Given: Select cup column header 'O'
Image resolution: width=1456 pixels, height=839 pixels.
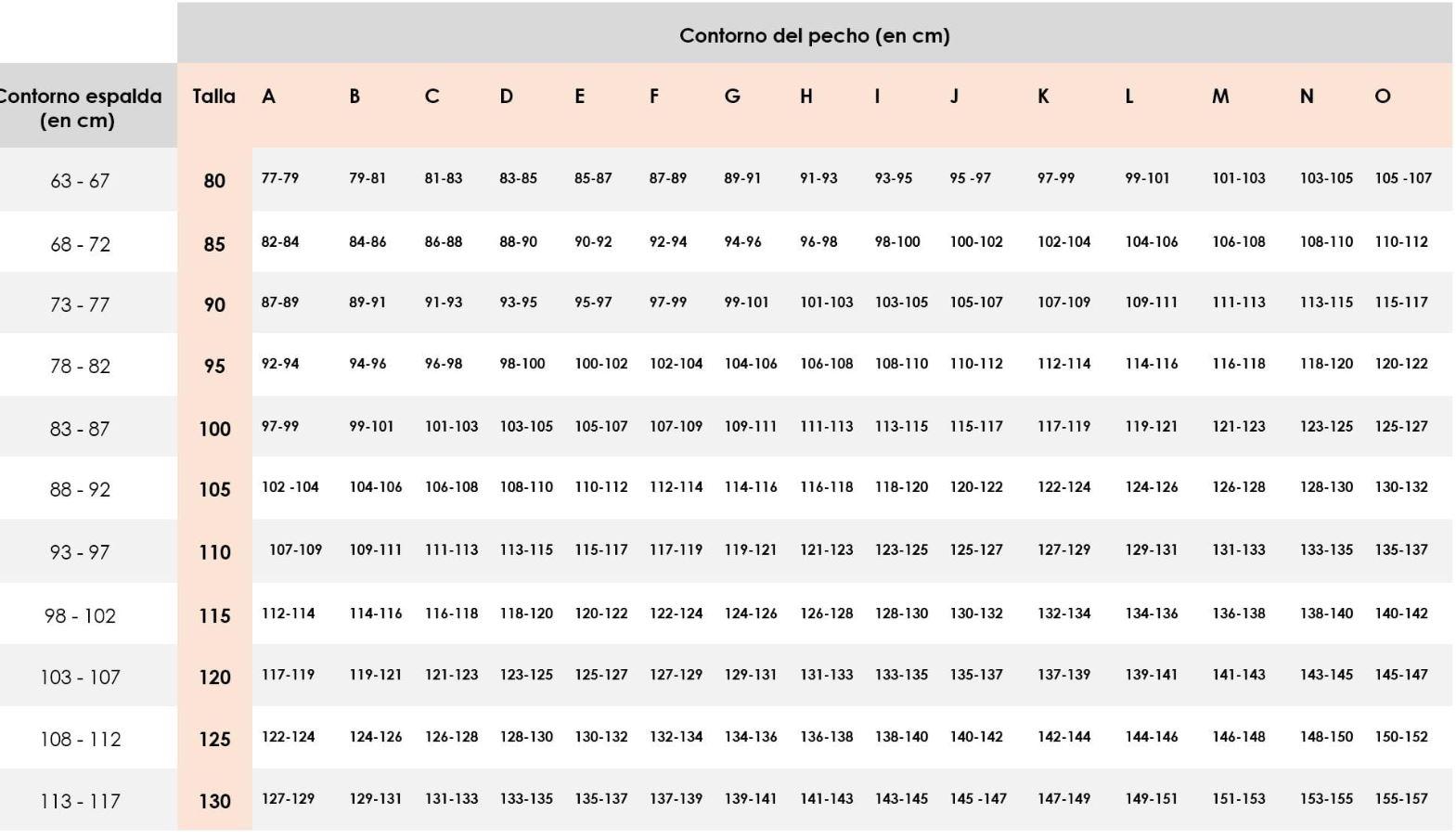Looking at the screenshot, I should tap(1383, 96).
